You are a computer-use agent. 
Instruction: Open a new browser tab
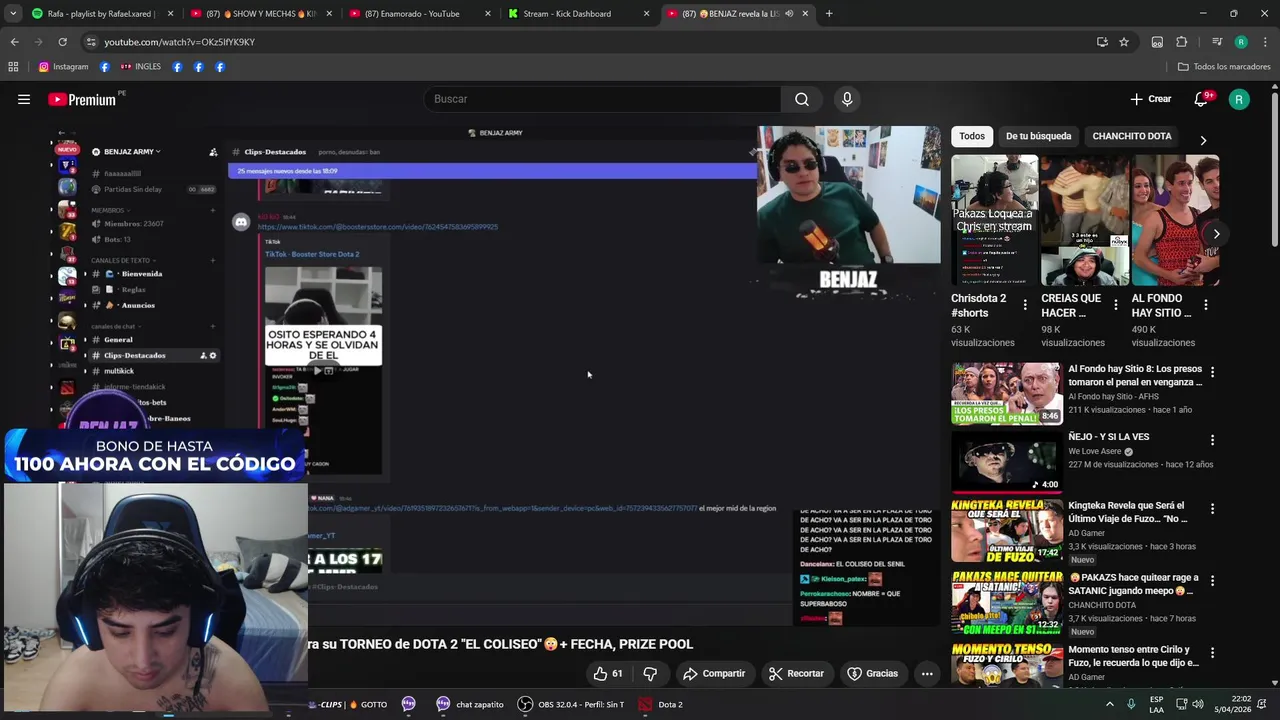coord(829,14)
